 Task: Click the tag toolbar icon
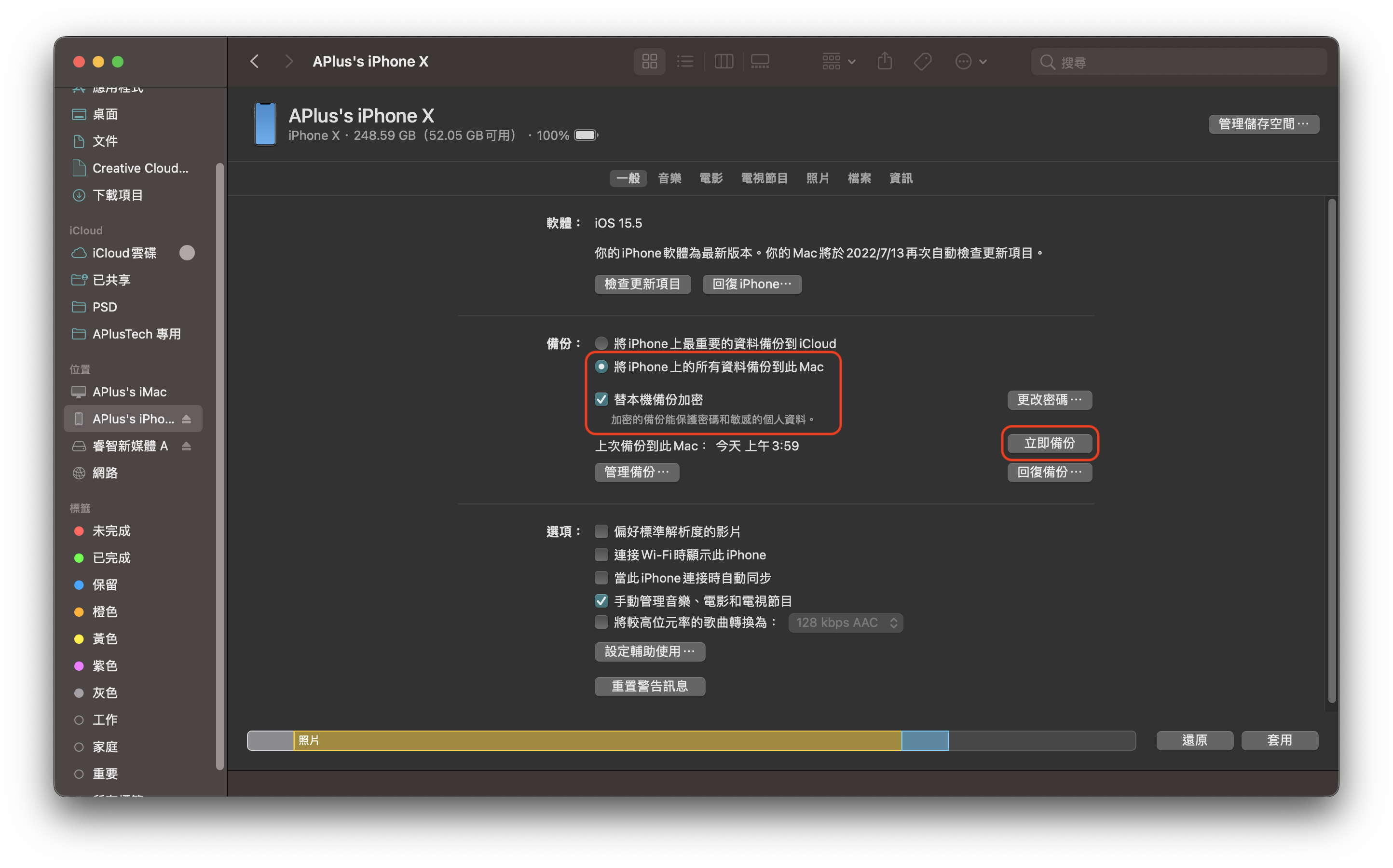(923, 61)
